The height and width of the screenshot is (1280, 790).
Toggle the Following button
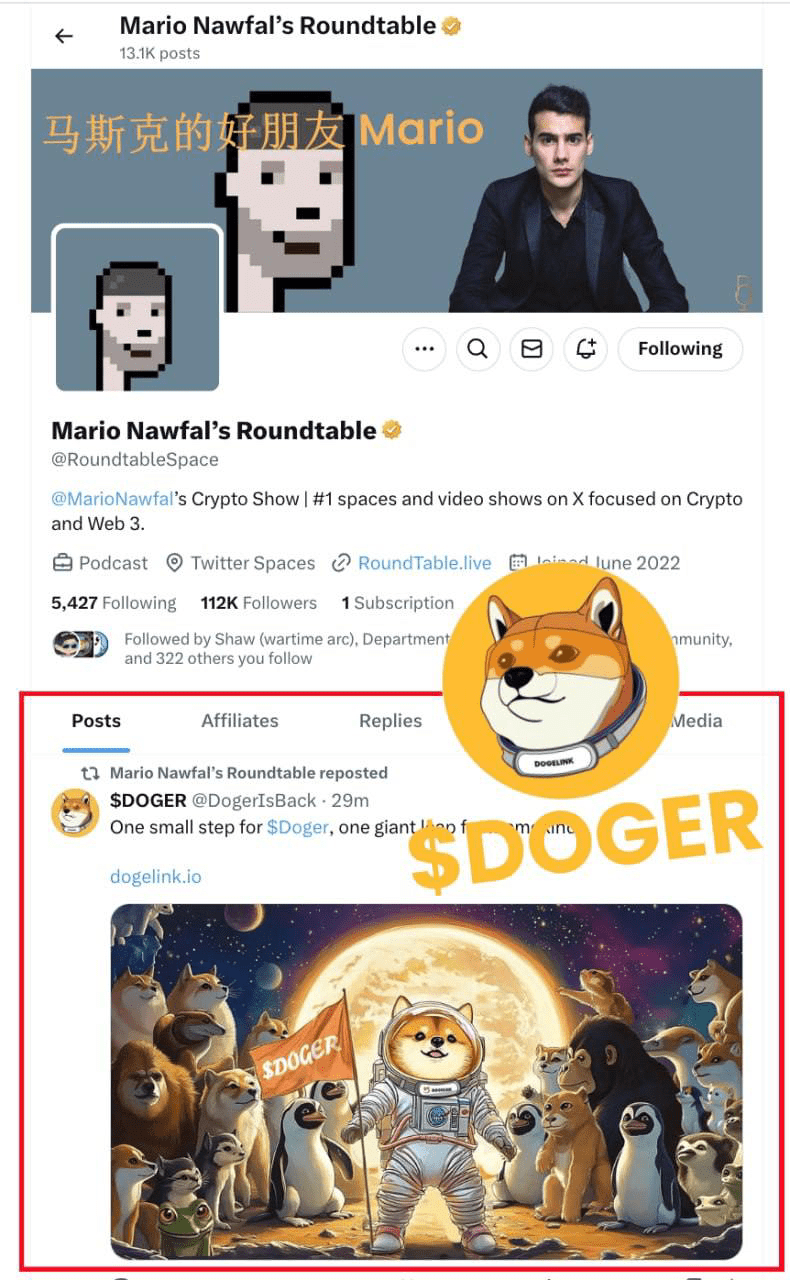(x=680, y=349)
